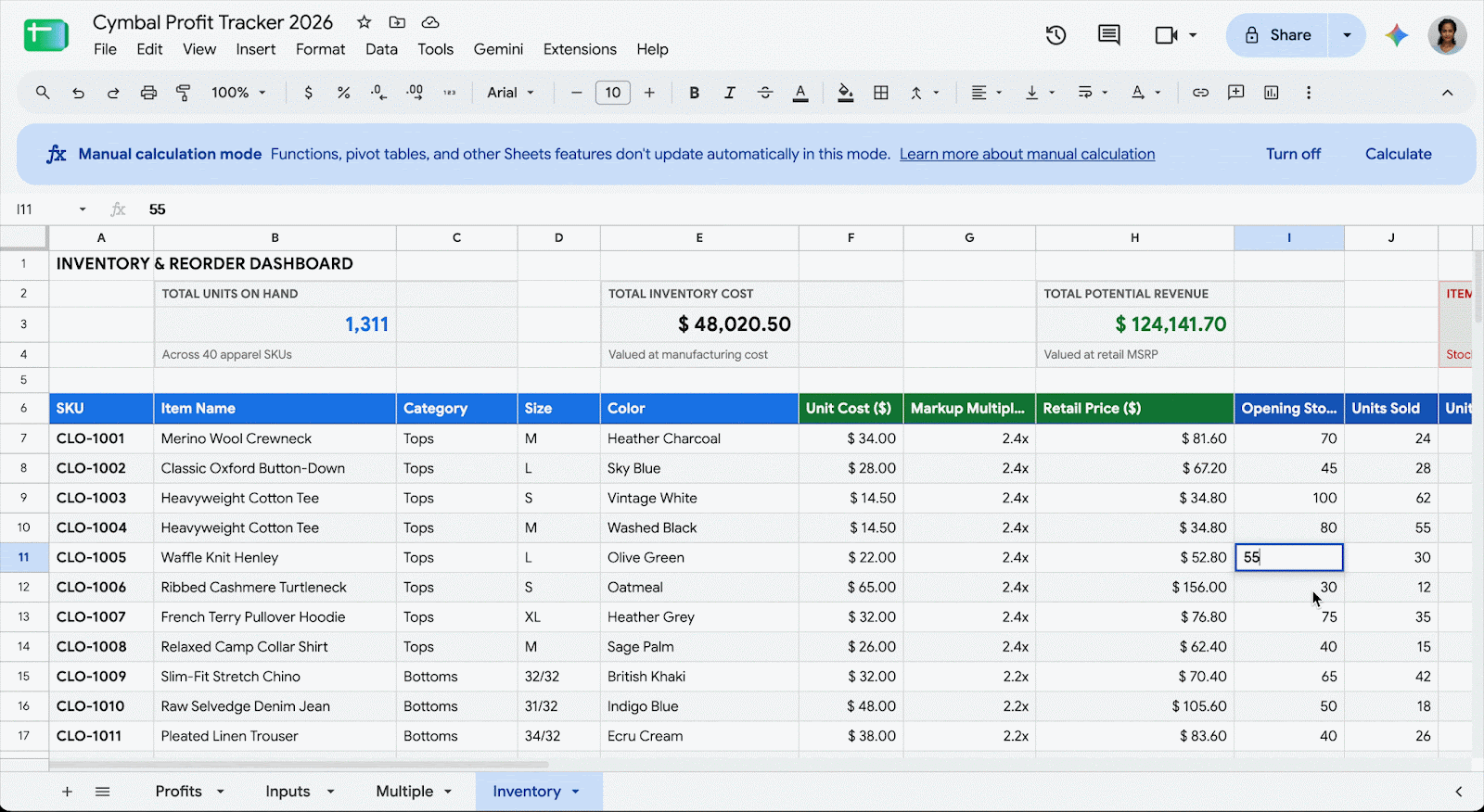Image resolution: width=1484 pixels, height=812 pixels.
Task: Turn off manual calculation mode
Action: (x=1293, y=154)
